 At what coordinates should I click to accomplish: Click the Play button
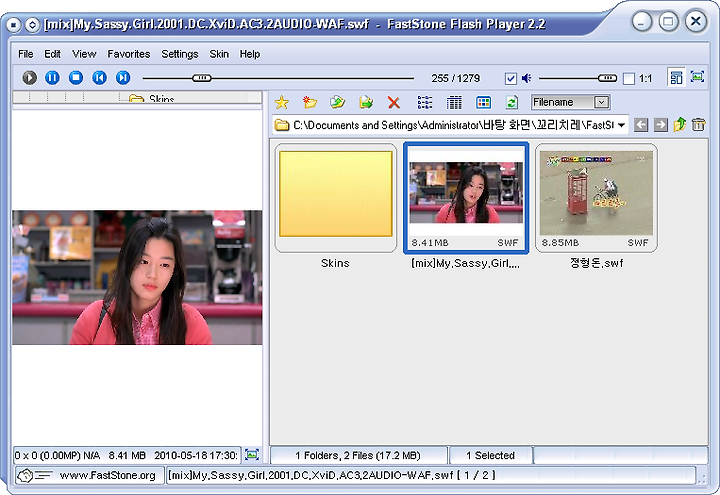tap(29, 78)
